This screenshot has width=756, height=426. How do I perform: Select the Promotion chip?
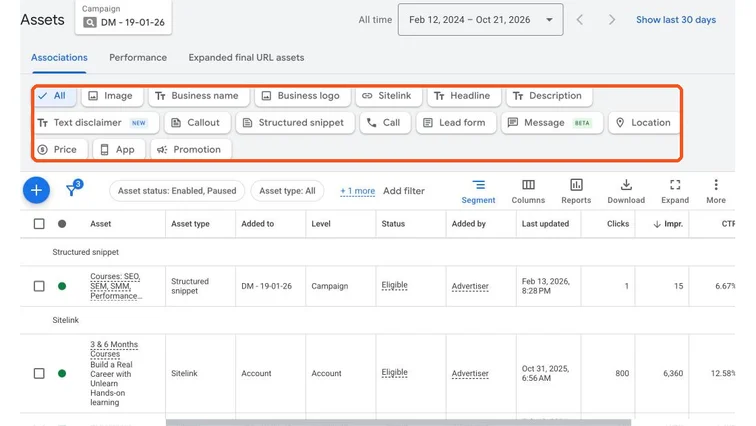click(x=191, y=150)
